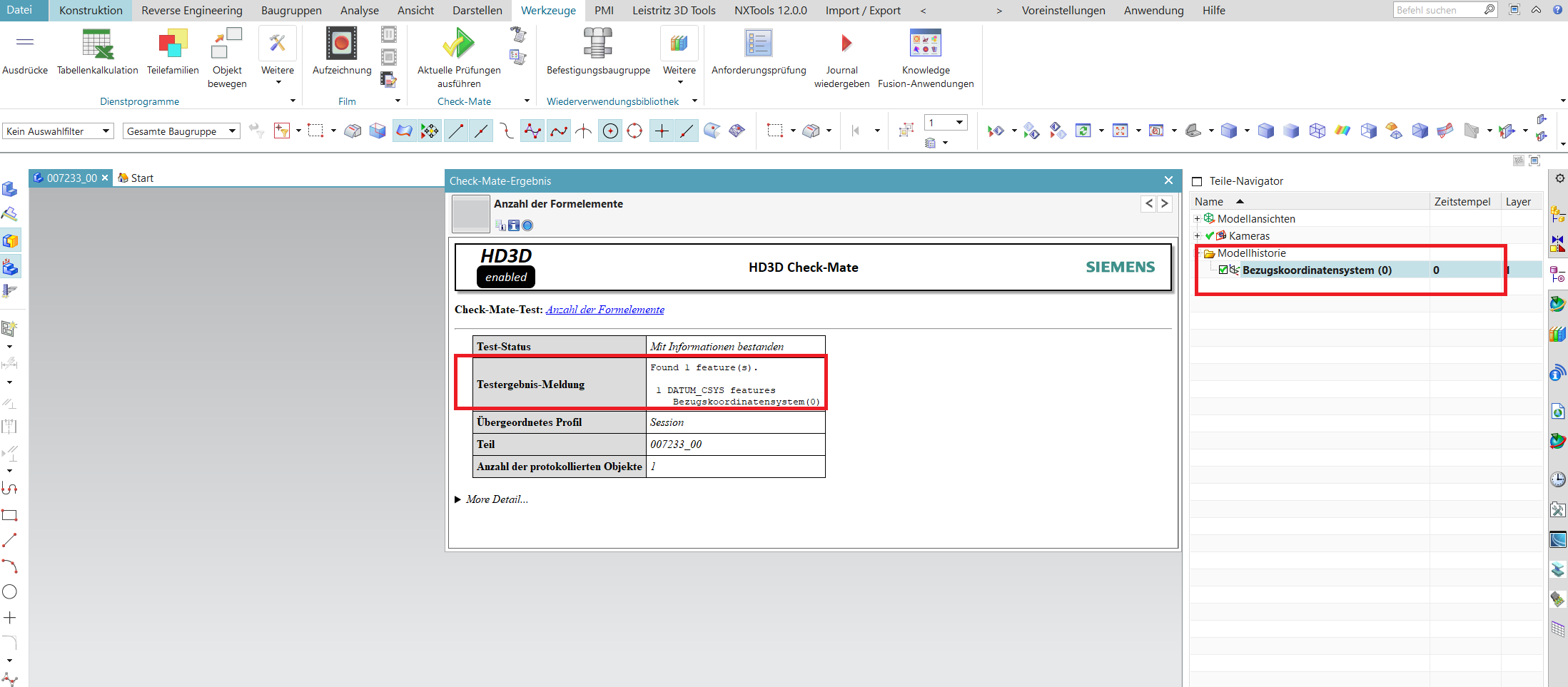Viewport: 1568px width, 687px height.
Task: Open the Kein Auswahlfilter dropdown
Action: coord(59,131)
